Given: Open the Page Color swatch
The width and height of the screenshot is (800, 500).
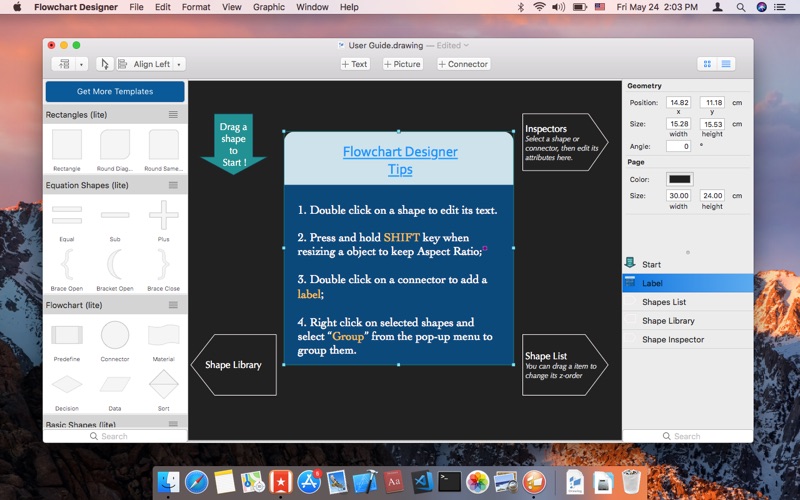Looking at the screenshot, I should click(680, 179).
